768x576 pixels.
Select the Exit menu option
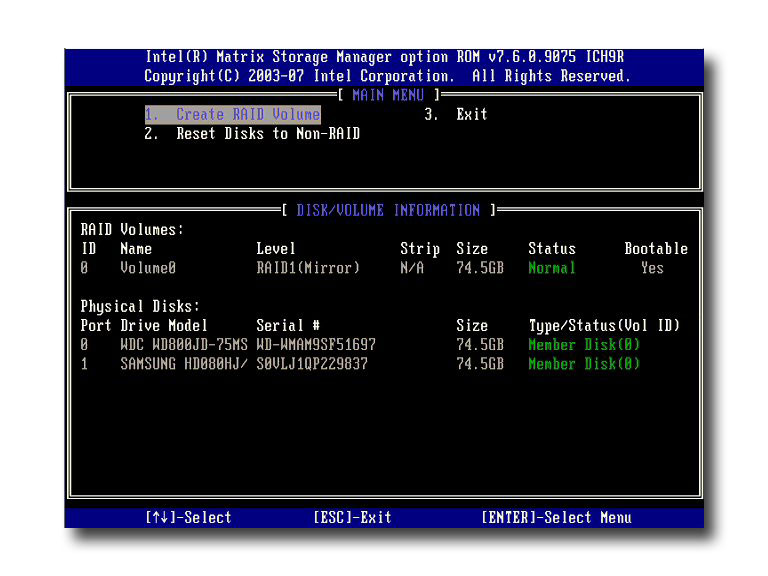pyautogui.click(x=456, y=114)
